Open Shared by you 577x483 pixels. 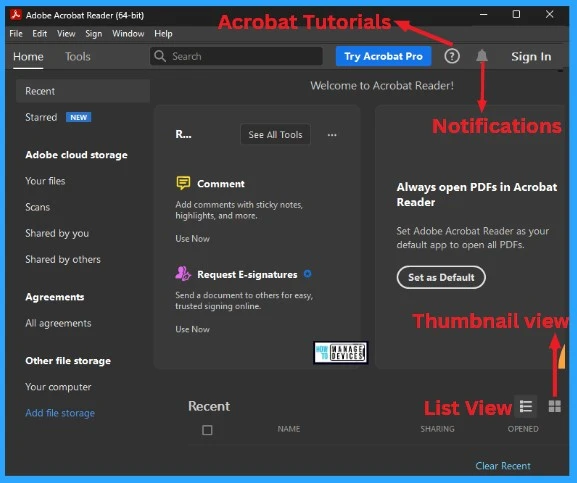point(57,233)
